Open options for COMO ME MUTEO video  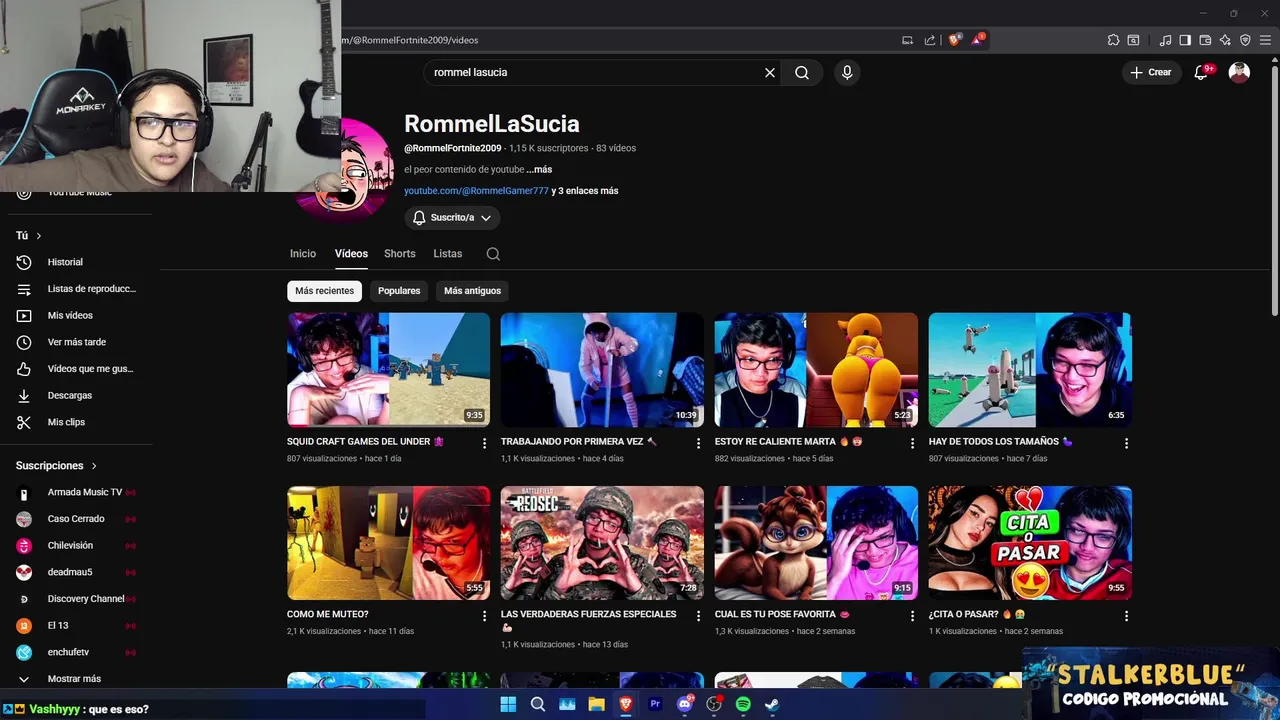point(485,616)
